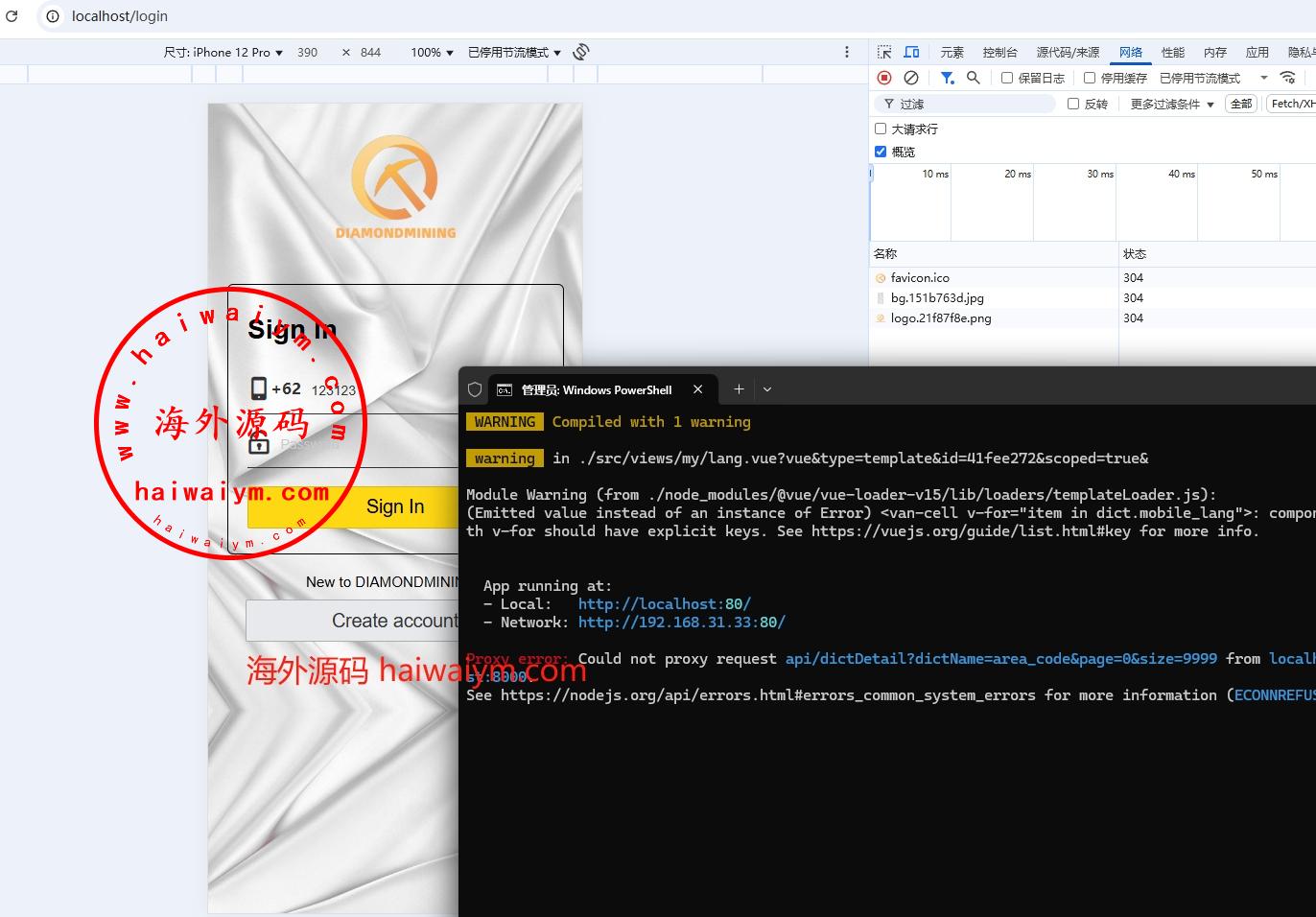Open the http://localhost:80/ link in terminal
Screen dimensions: 1316x917
click(664, 604)
